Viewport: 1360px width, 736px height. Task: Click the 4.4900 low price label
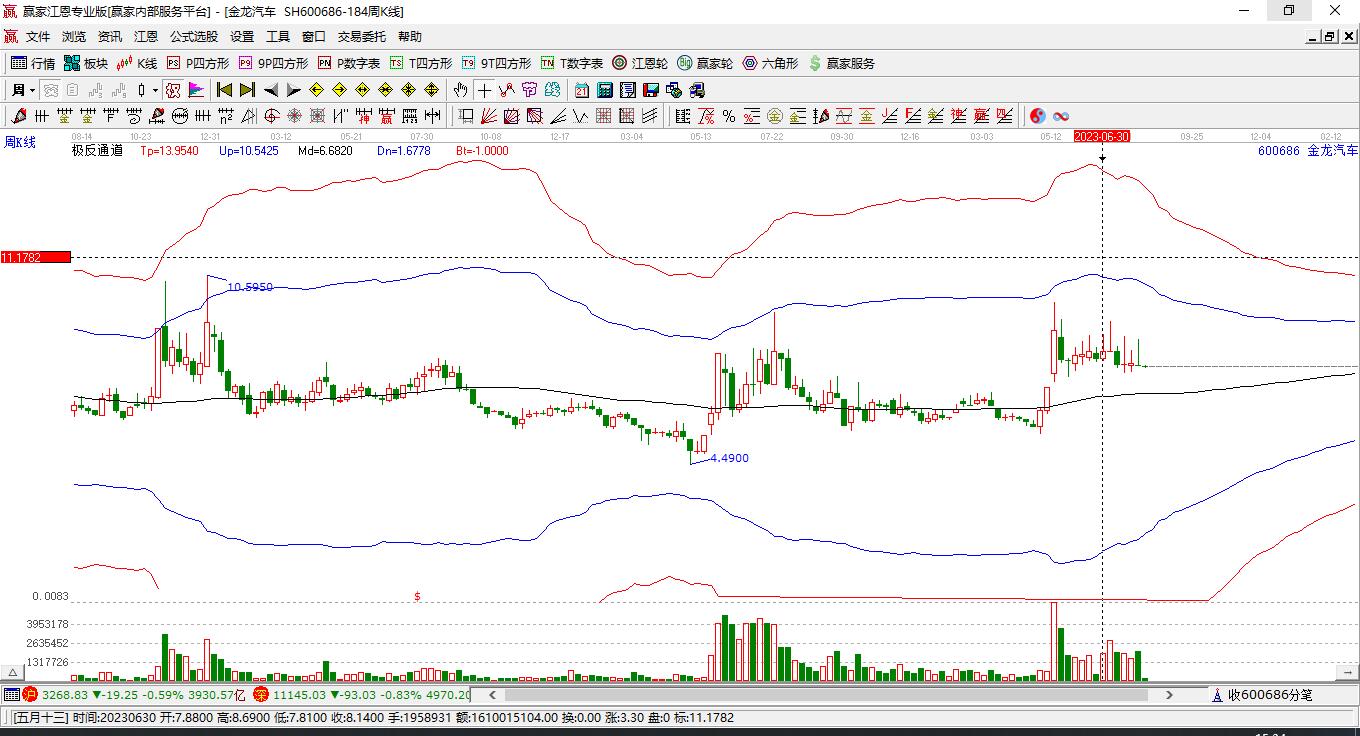[729, 458]
